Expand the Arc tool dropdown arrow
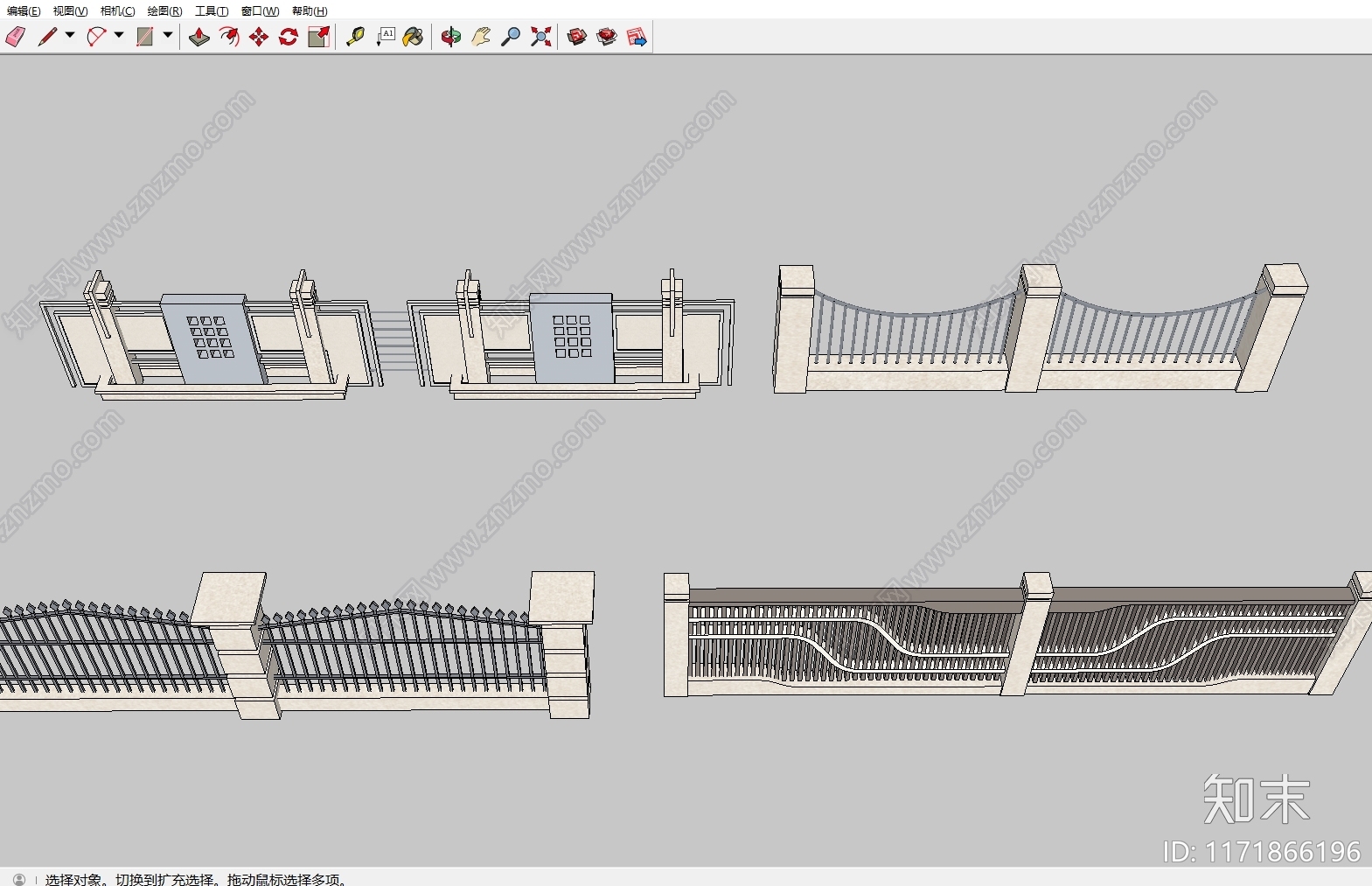 119,36
